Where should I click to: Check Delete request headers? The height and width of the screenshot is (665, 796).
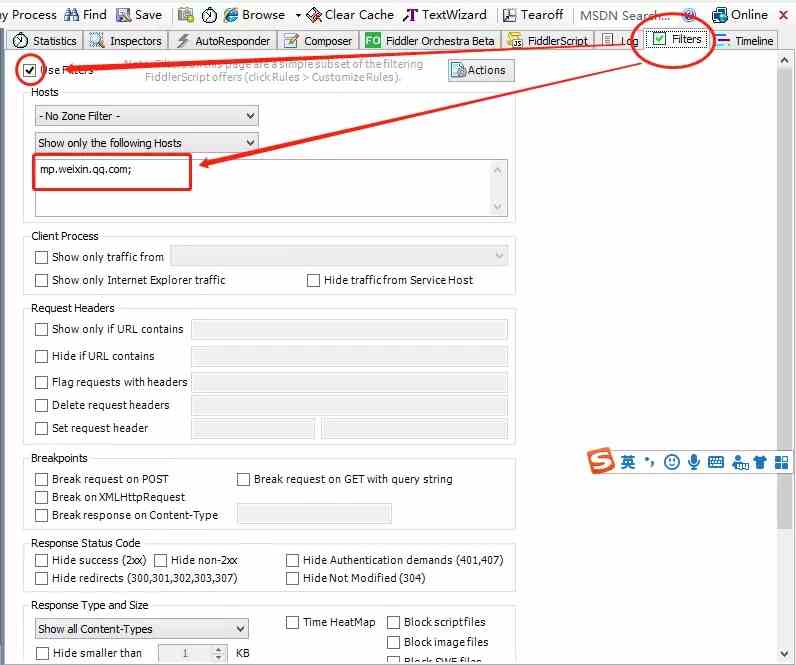(42, 405)
